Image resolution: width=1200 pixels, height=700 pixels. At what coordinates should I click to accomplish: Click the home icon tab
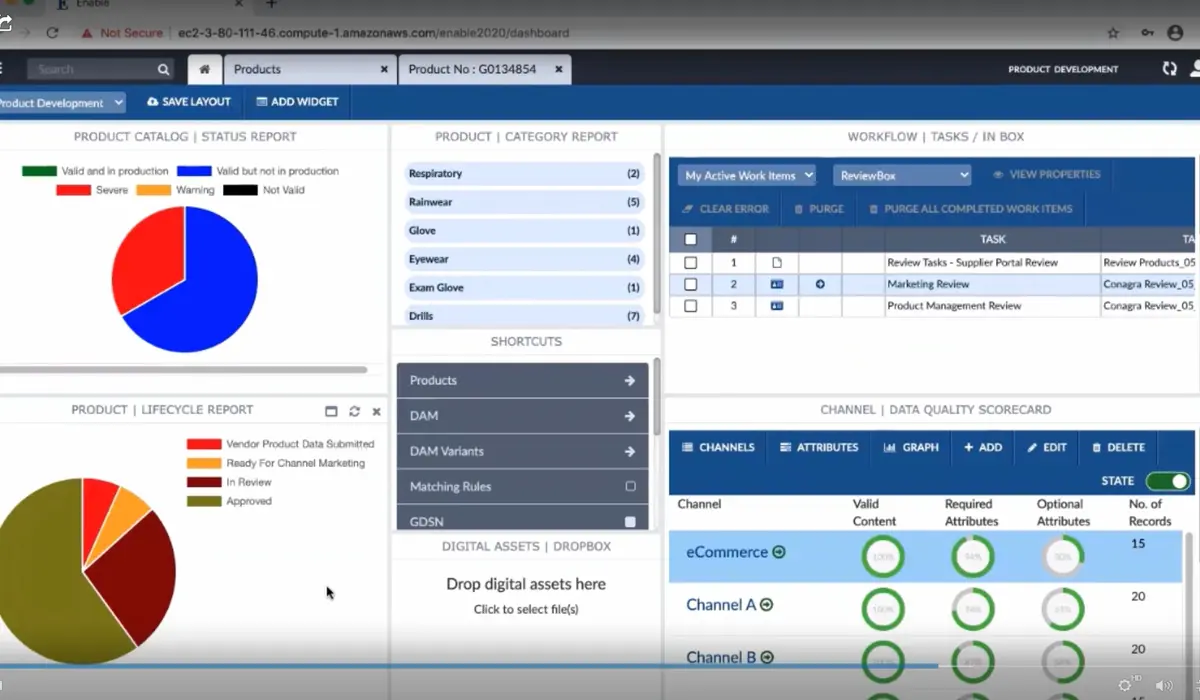[204, 69]
